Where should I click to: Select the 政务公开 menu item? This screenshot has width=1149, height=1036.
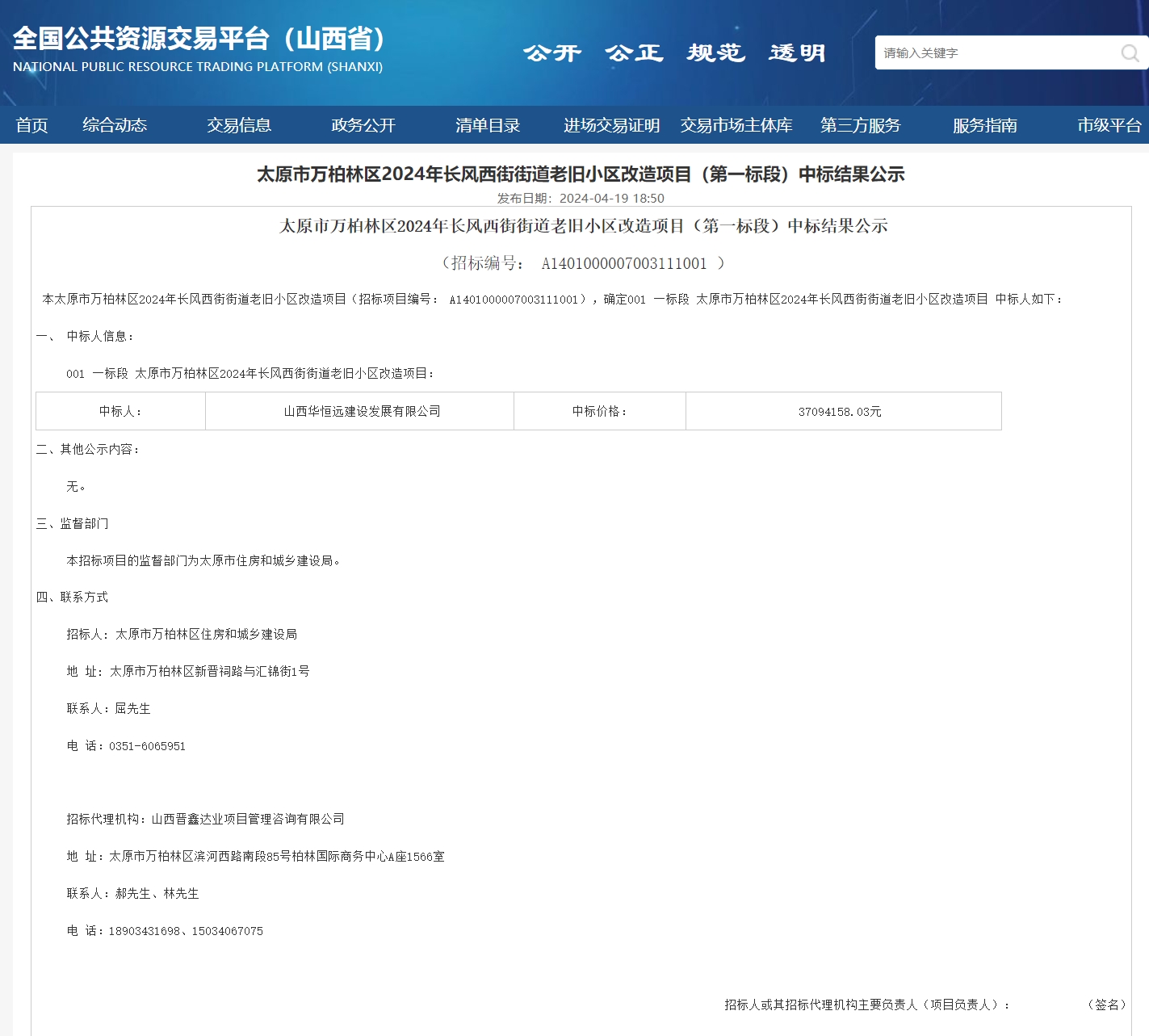tap(363, 125)
